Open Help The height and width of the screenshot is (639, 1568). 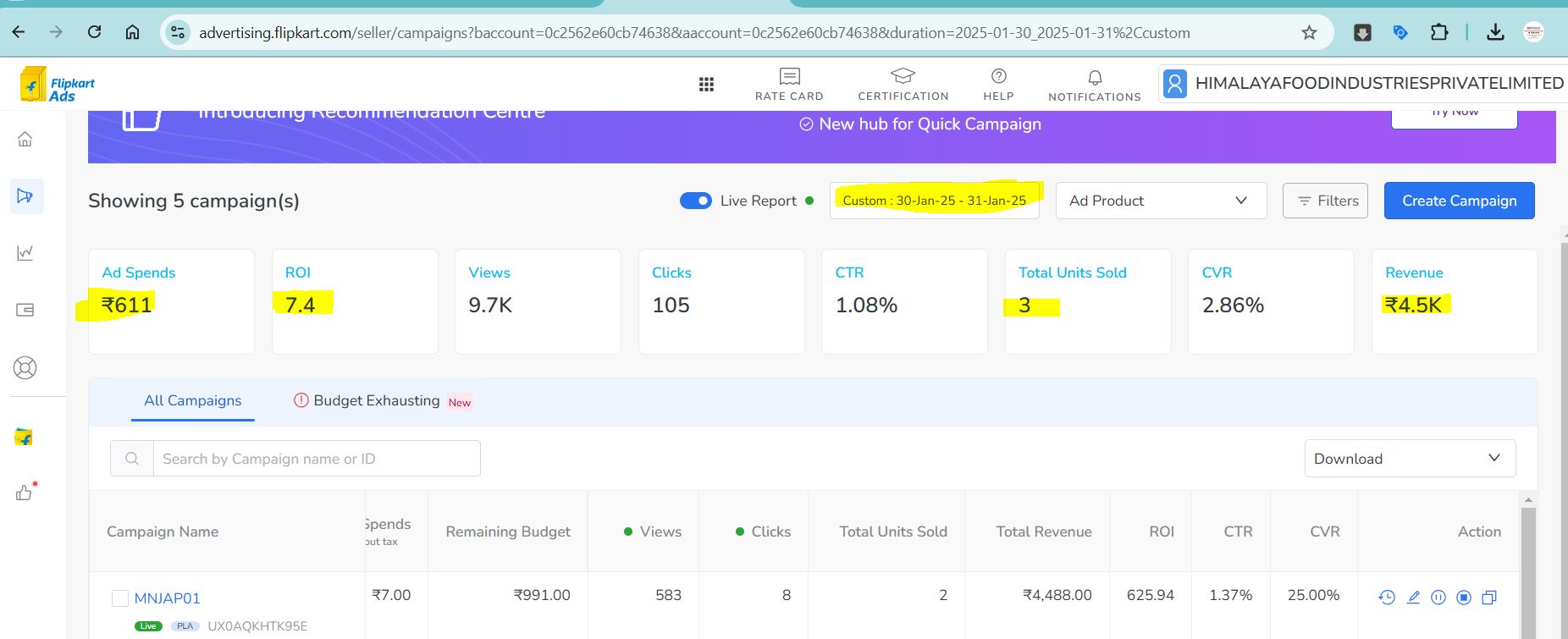pos(998,85)
